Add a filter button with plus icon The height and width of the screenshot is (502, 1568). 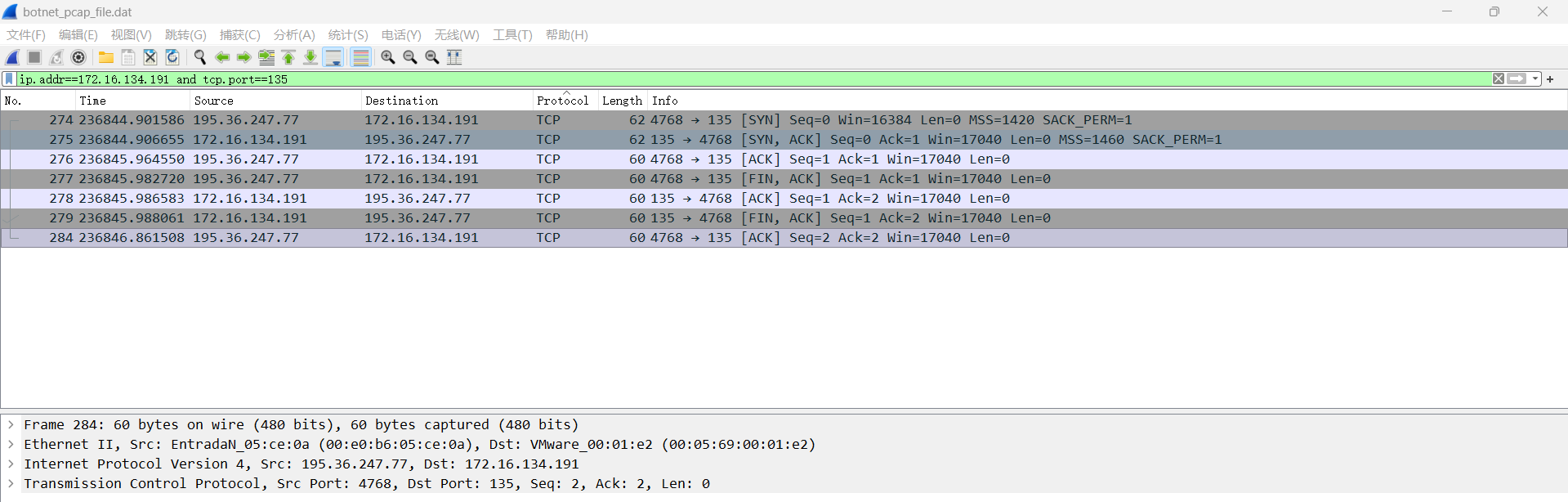coord(1550,79)
